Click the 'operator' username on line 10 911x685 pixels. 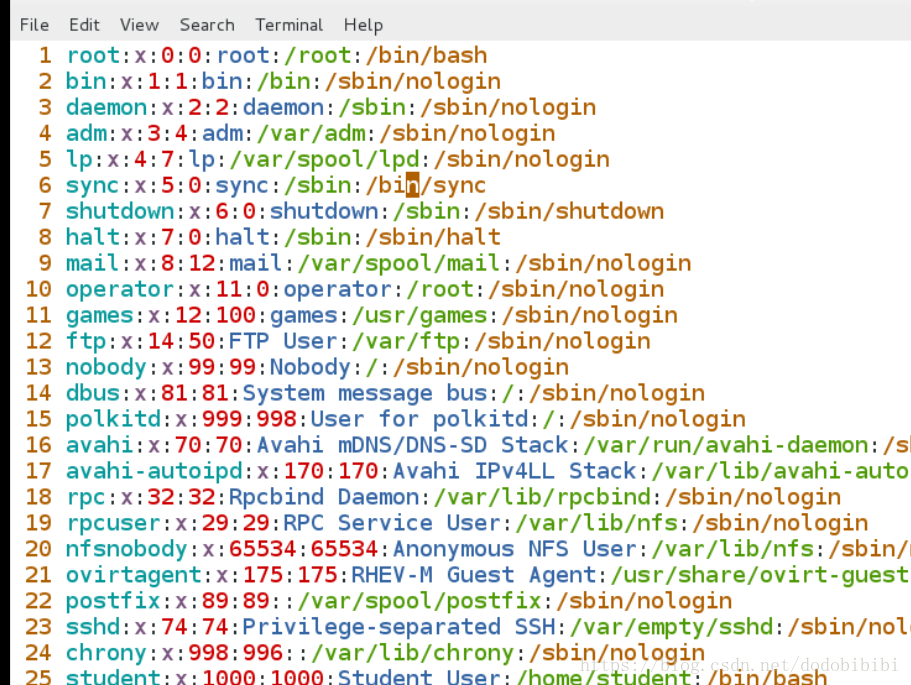(x=120, y=289)
